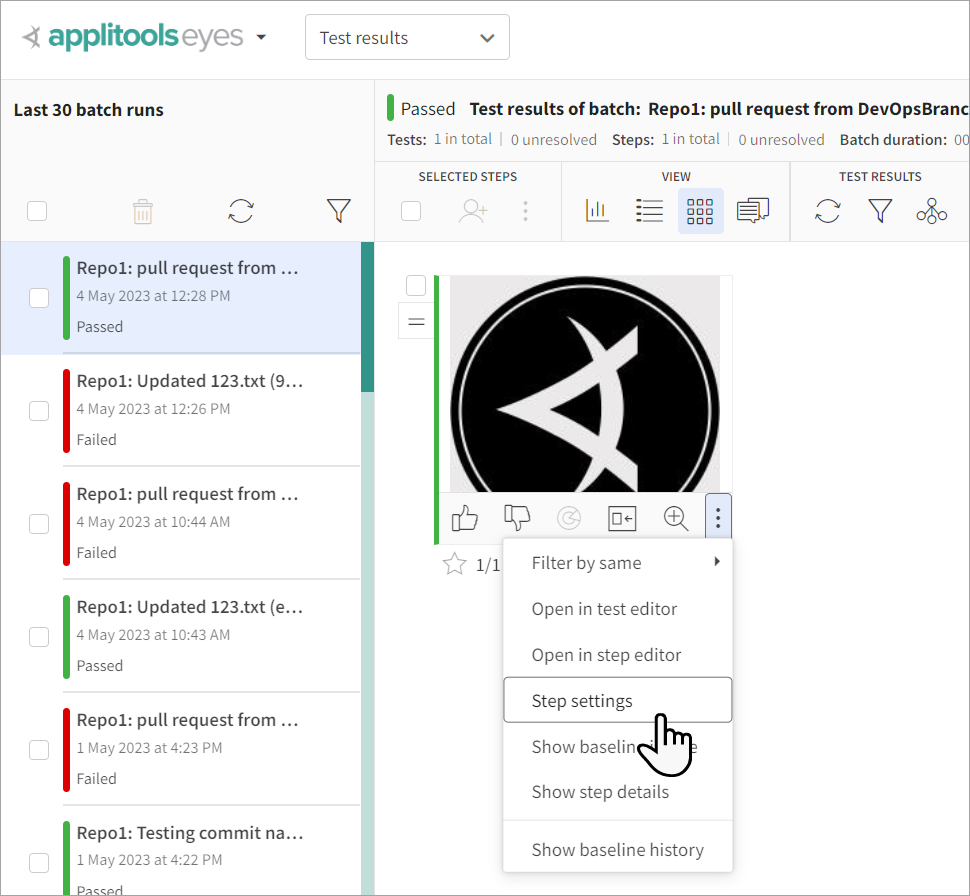
Task: Open the Test results dropdown
Action: click(407, 38)
